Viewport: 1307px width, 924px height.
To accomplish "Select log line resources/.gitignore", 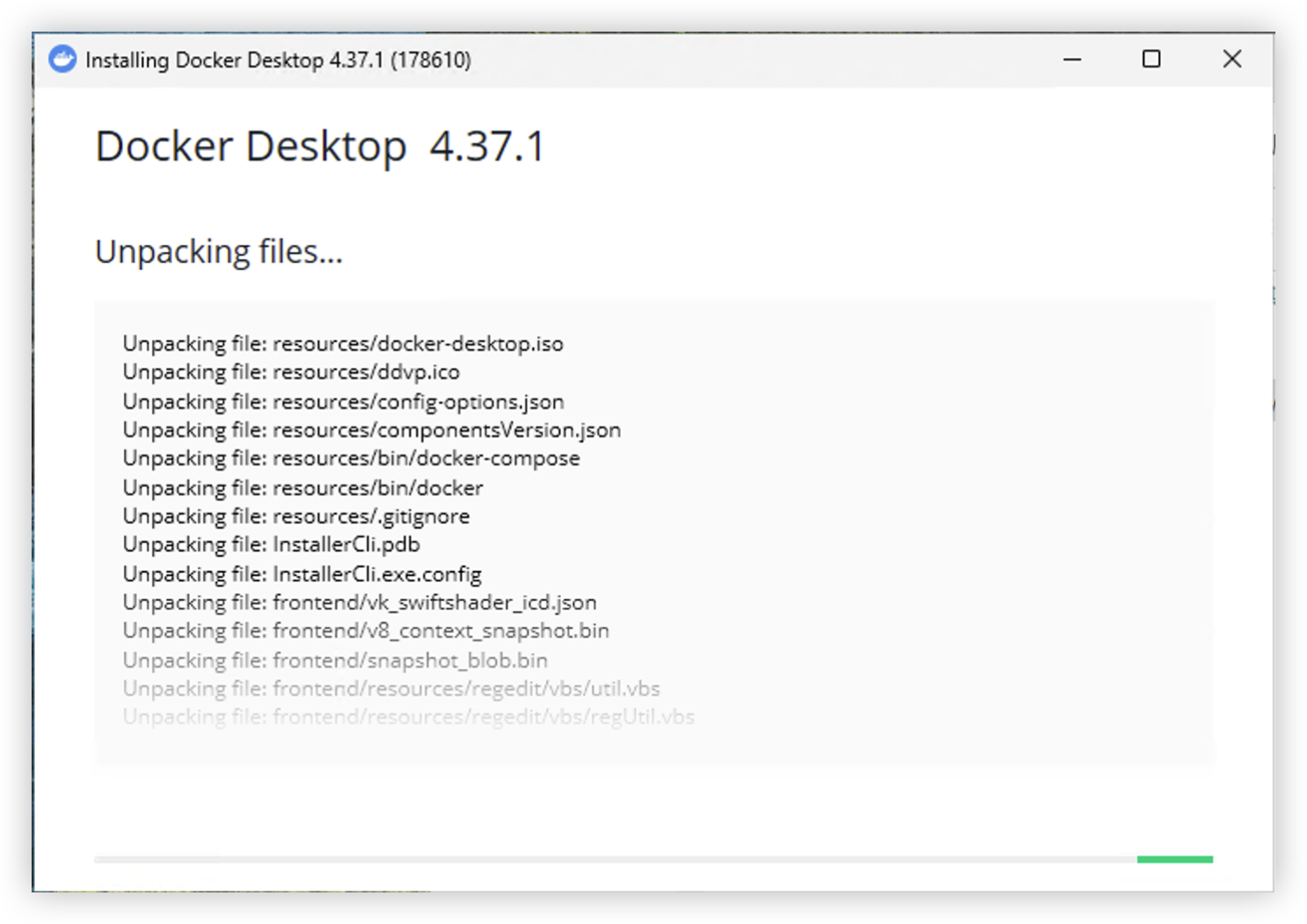I will coord(296,516).
